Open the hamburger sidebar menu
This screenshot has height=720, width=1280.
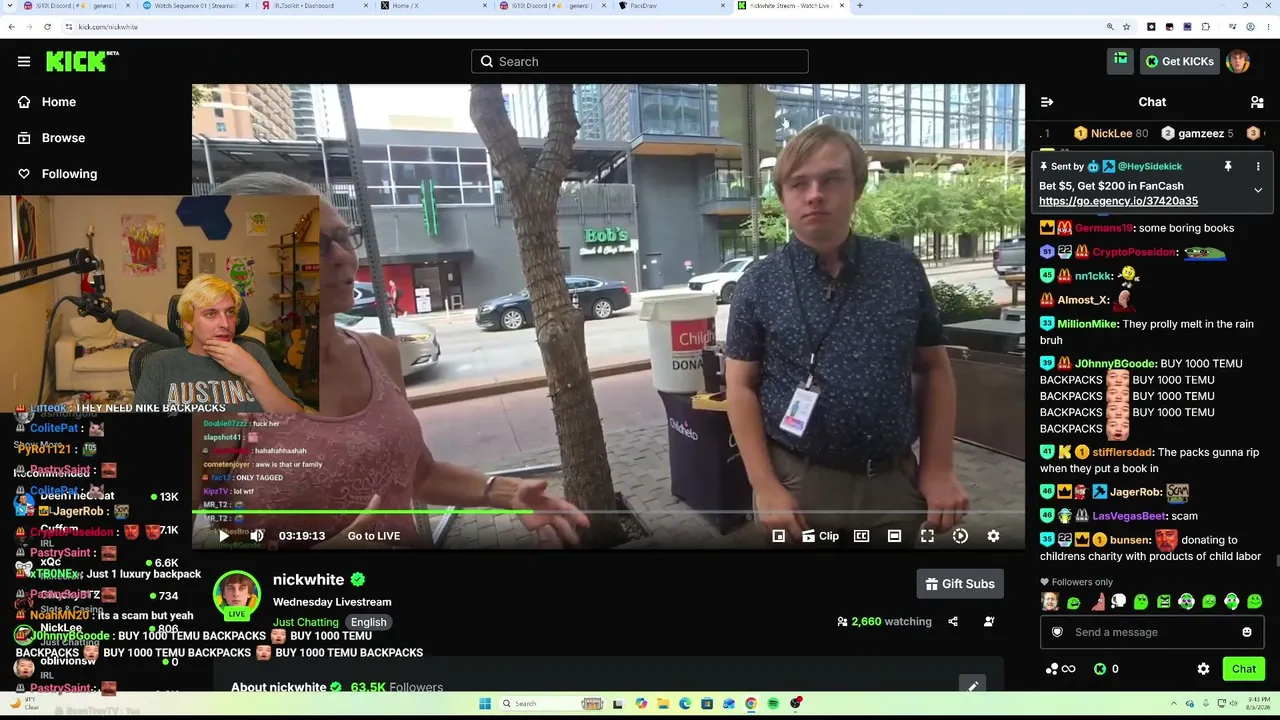coord(24,61)
